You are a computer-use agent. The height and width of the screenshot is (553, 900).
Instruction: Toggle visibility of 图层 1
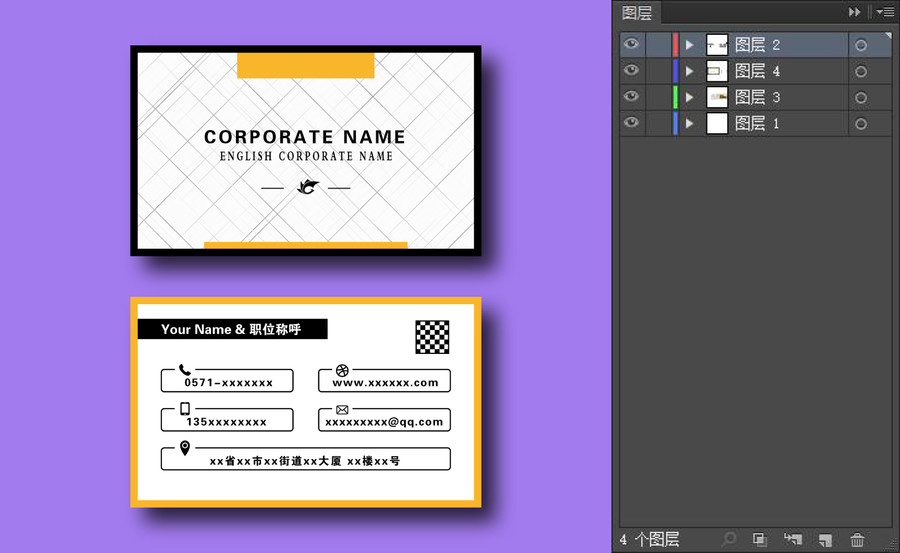coord(631,122)
